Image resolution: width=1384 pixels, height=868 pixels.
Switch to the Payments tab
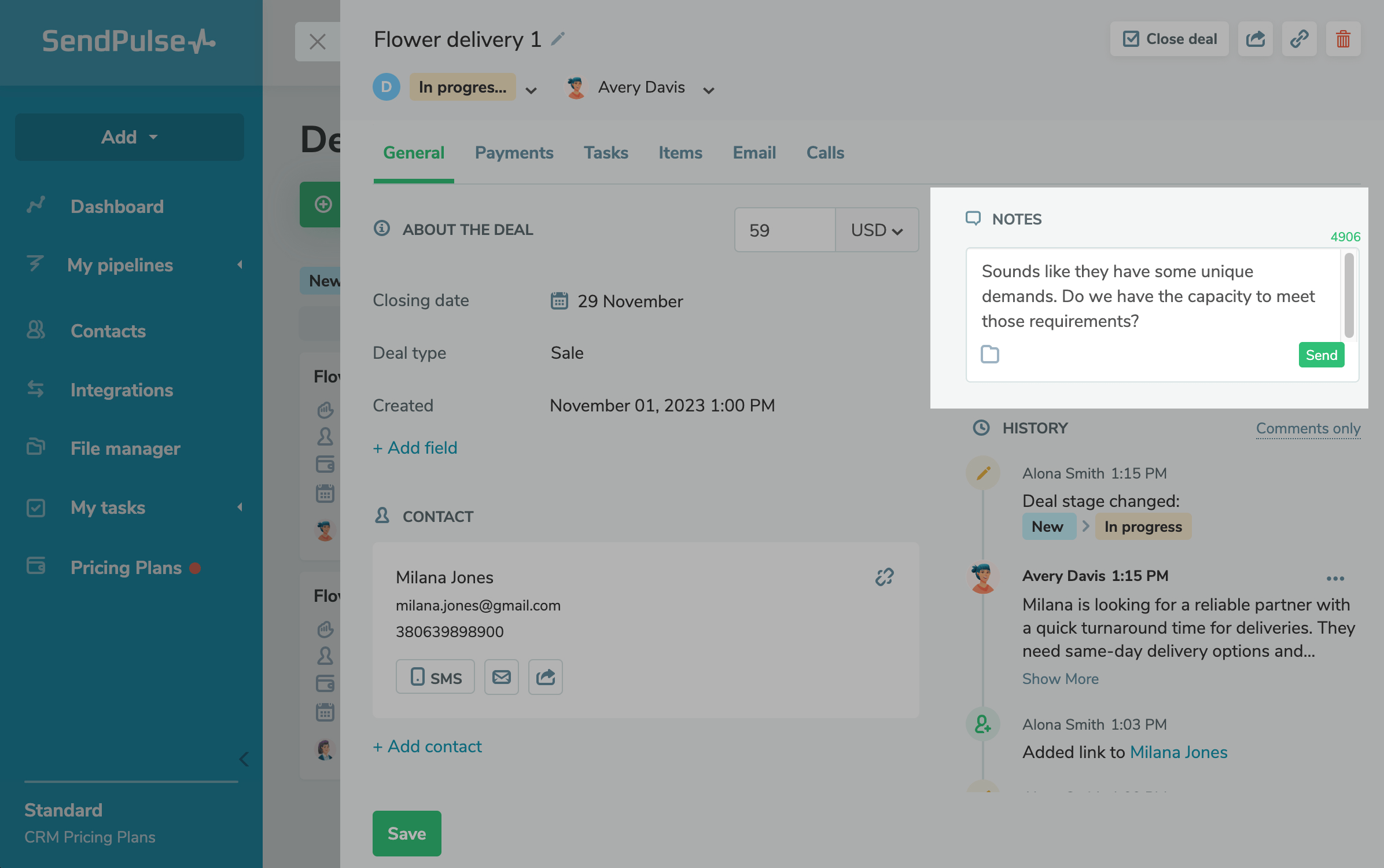click(514, 153)
